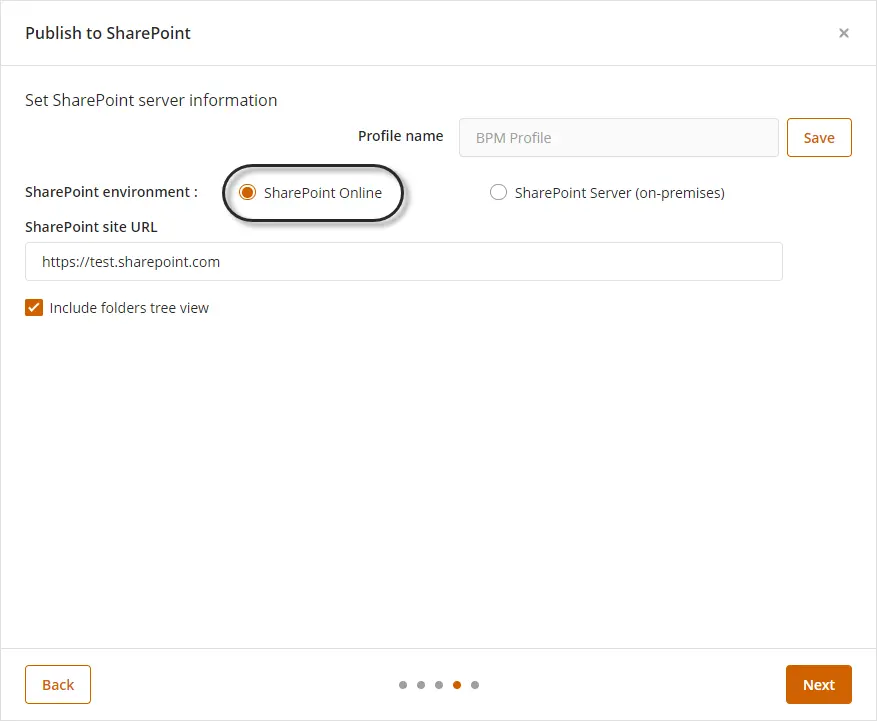
Task: Click the Profile name input field
Action: 619,138
